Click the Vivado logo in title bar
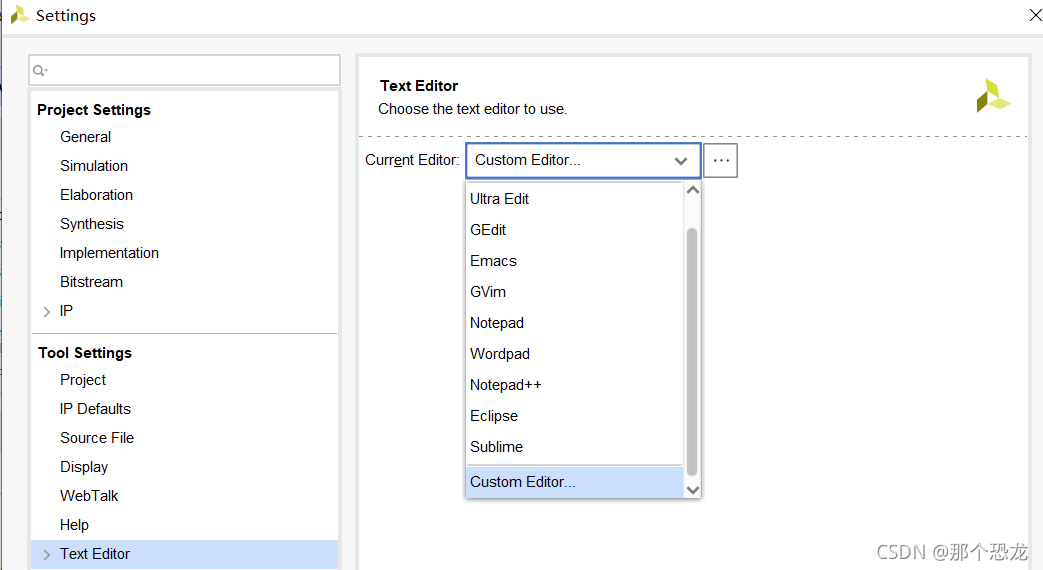This screenshot has height=570, width=1043. click(19, 15)
